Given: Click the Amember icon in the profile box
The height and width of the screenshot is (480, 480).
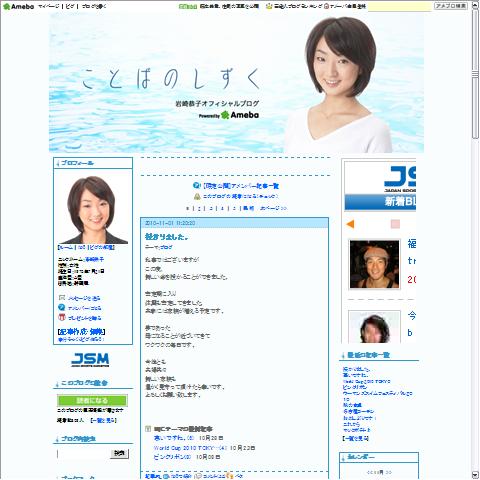Looking at the screenshot, I should coord(62,307).
